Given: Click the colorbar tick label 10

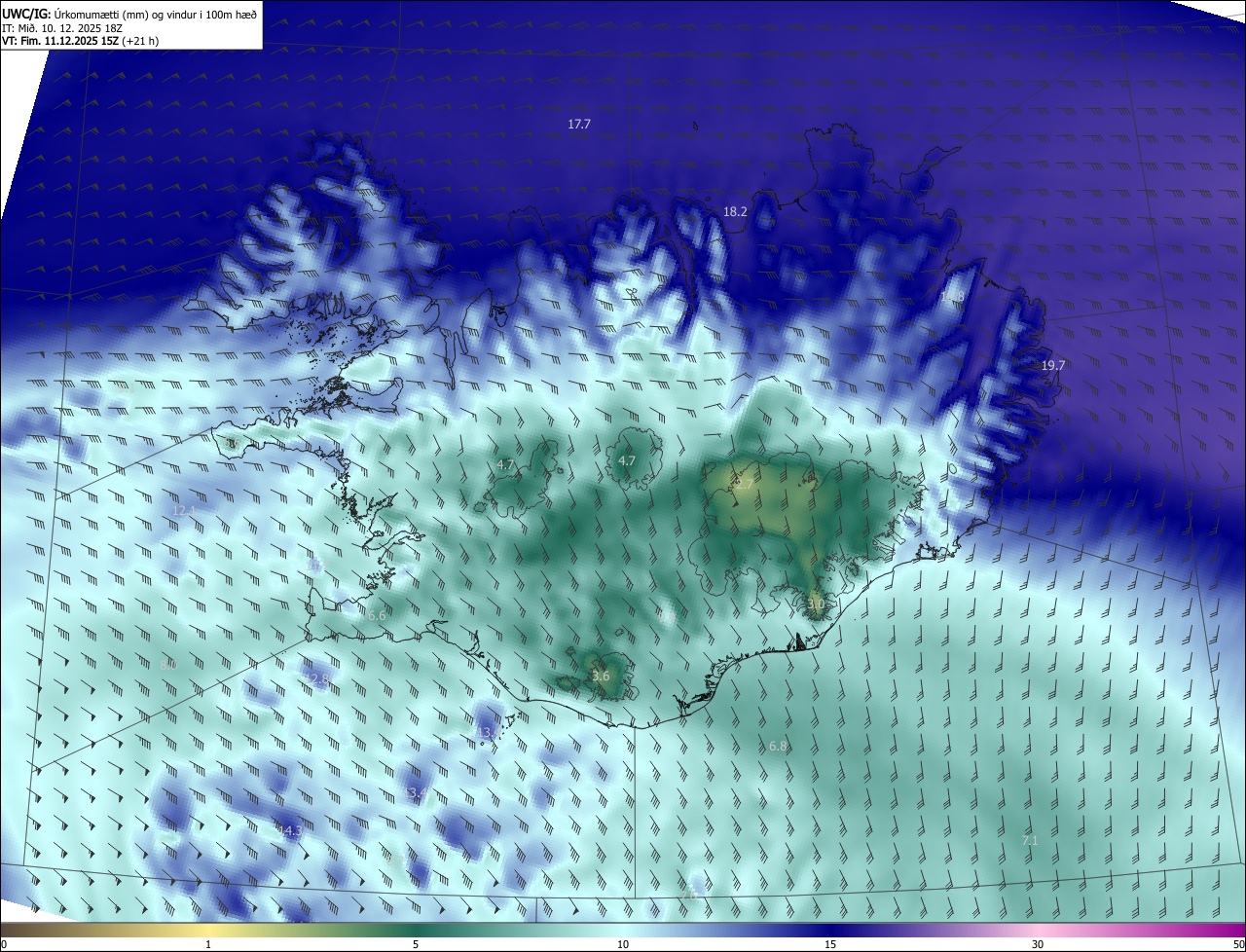Looking at the screenshot, I should click(623, 944).
